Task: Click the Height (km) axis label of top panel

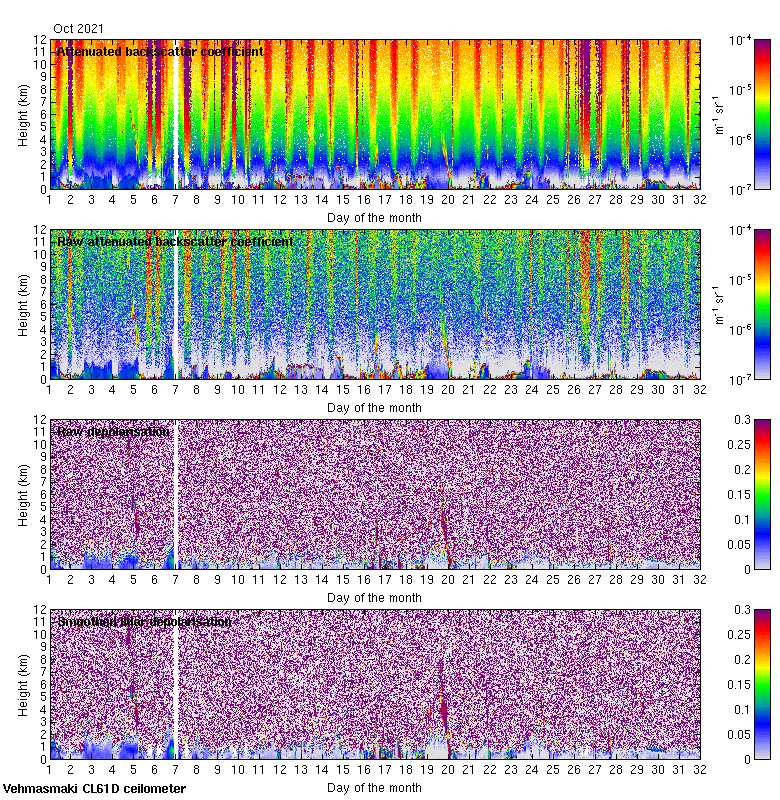Action: [24, 114]
